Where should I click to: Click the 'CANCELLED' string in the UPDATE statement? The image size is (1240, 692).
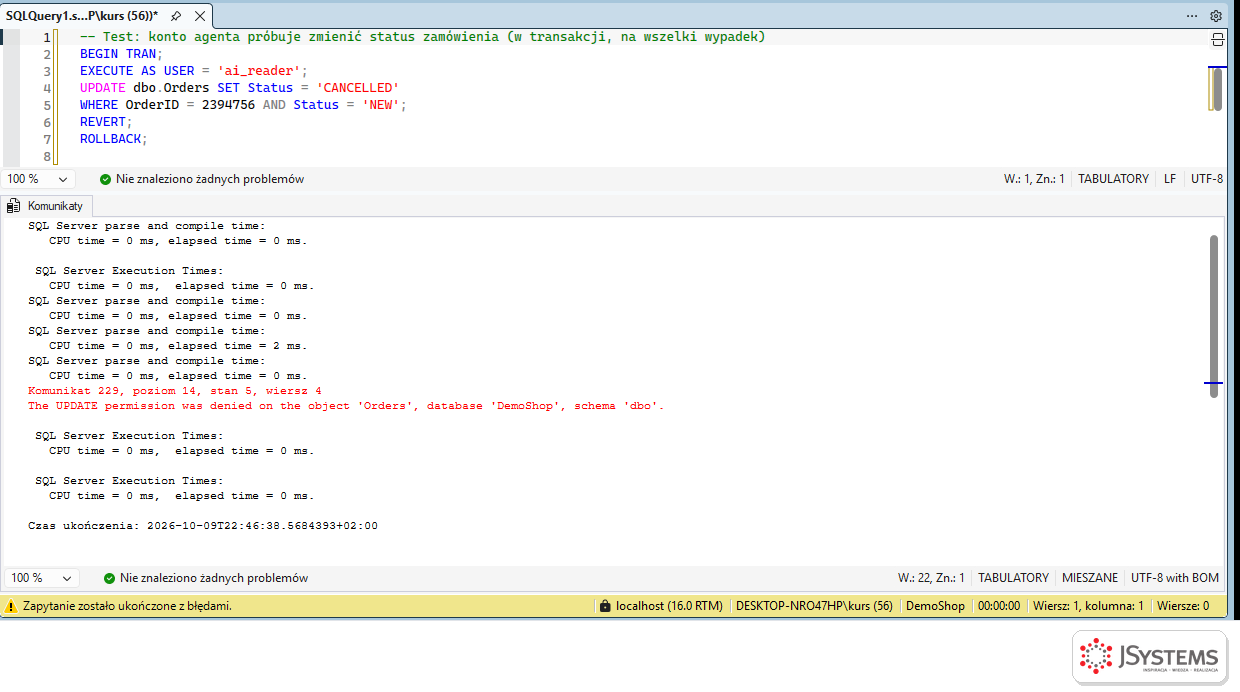[x=357, y=88]
